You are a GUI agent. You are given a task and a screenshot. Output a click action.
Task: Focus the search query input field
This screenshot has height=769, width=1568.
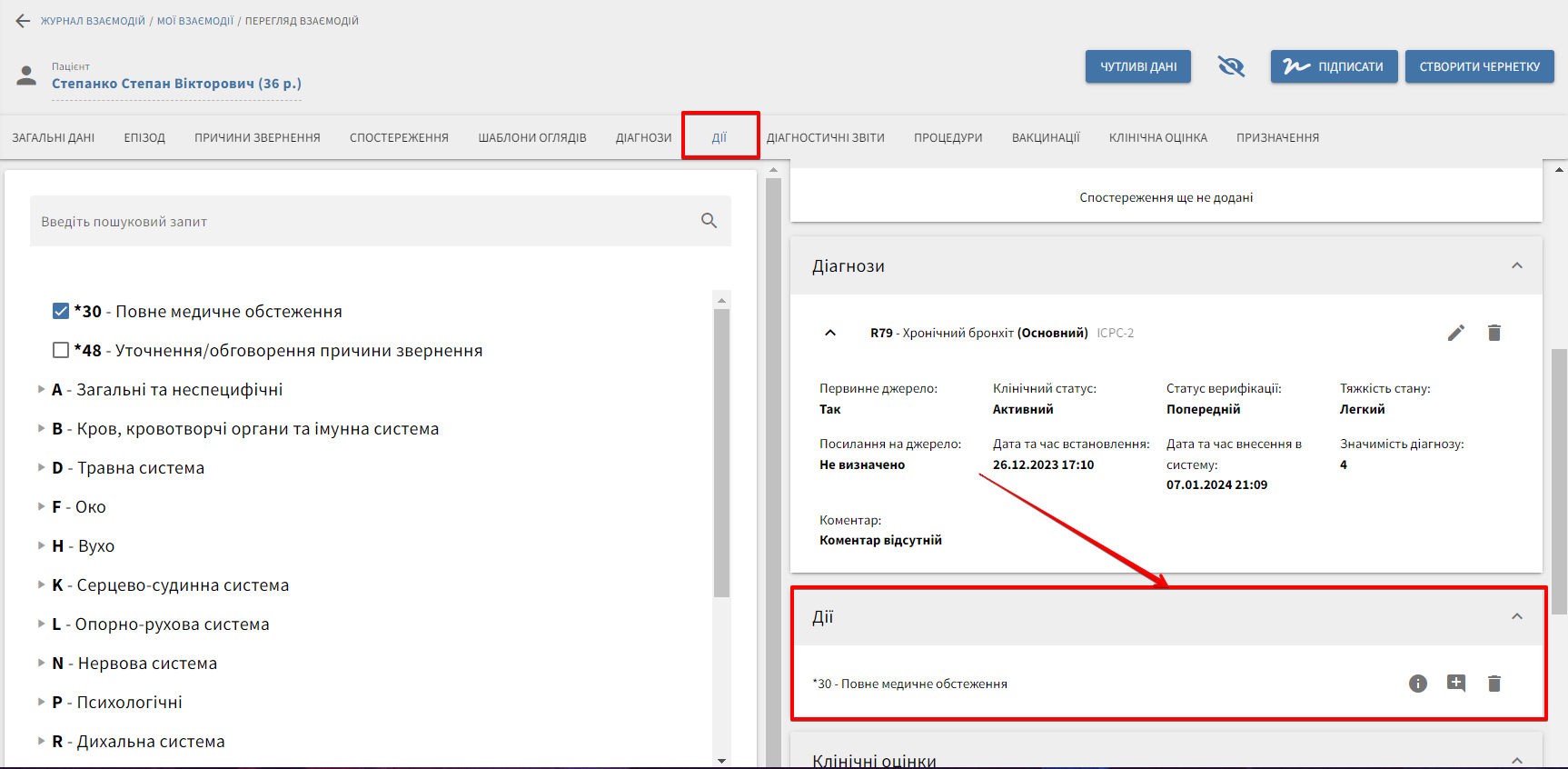(x=363, y=221)
